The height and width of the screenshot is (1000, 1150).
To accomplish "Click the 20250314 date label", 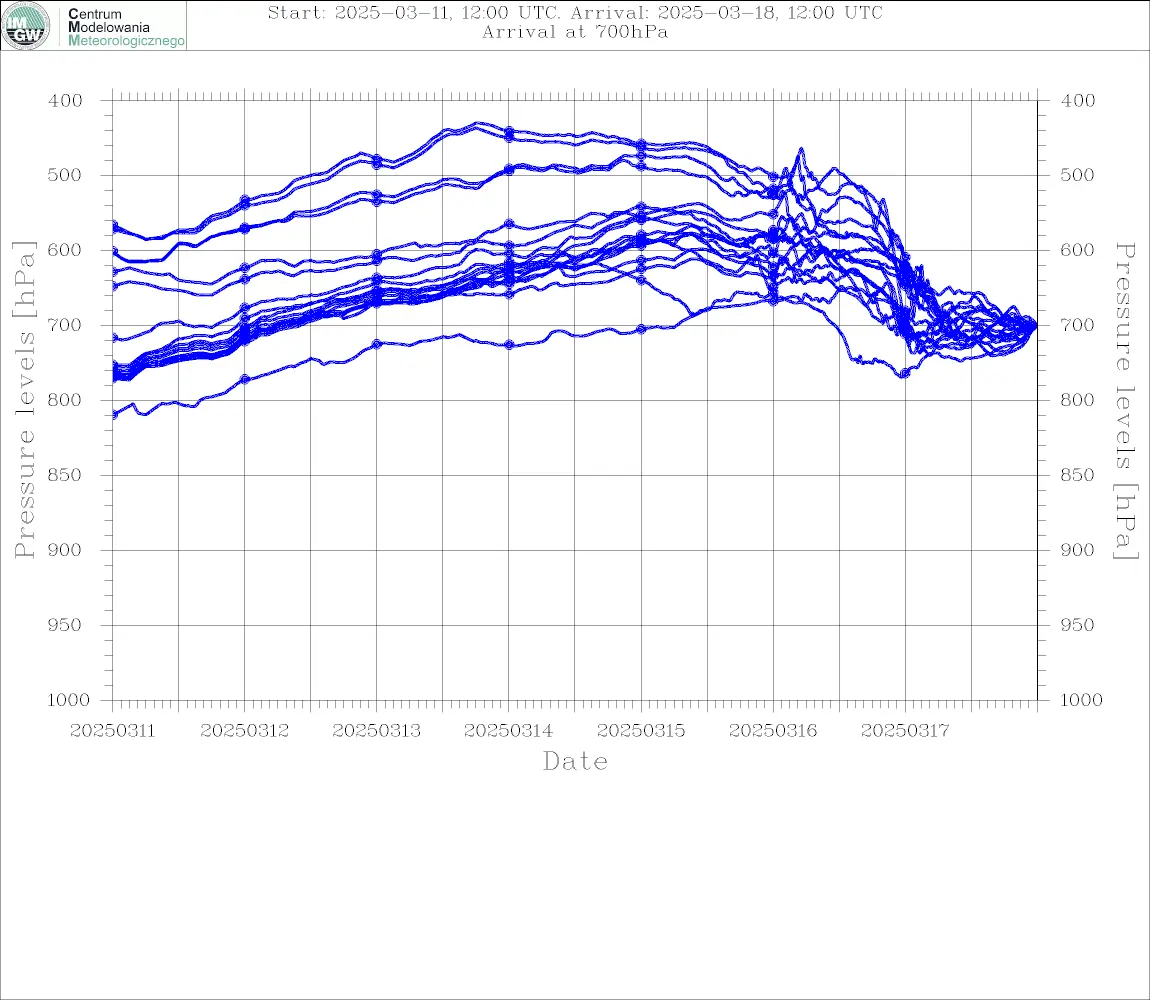I will (x=508, y=731).
